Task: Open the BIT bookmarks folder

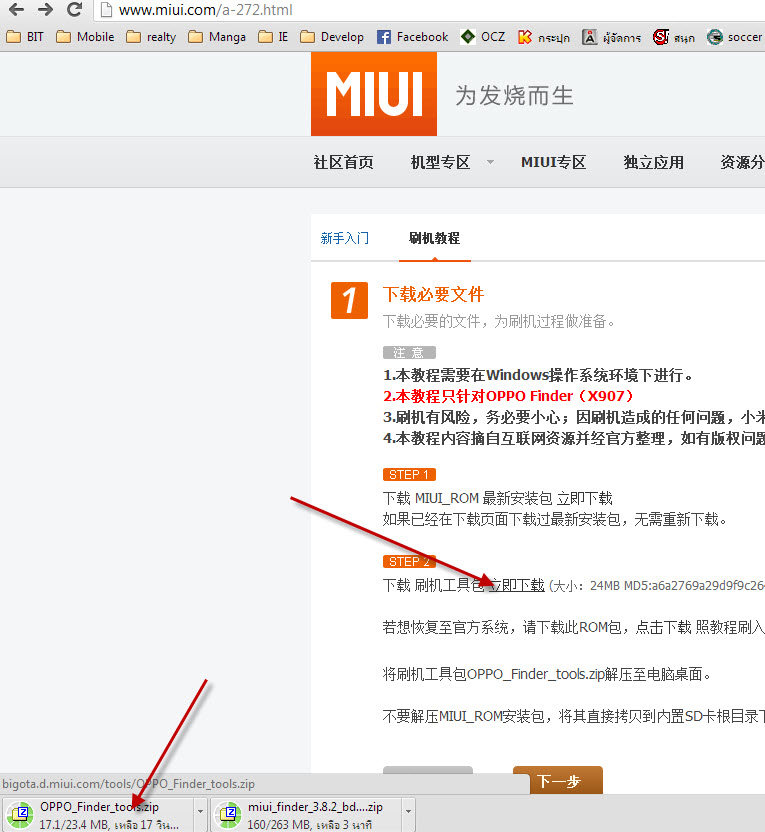Action: (25, 37)
